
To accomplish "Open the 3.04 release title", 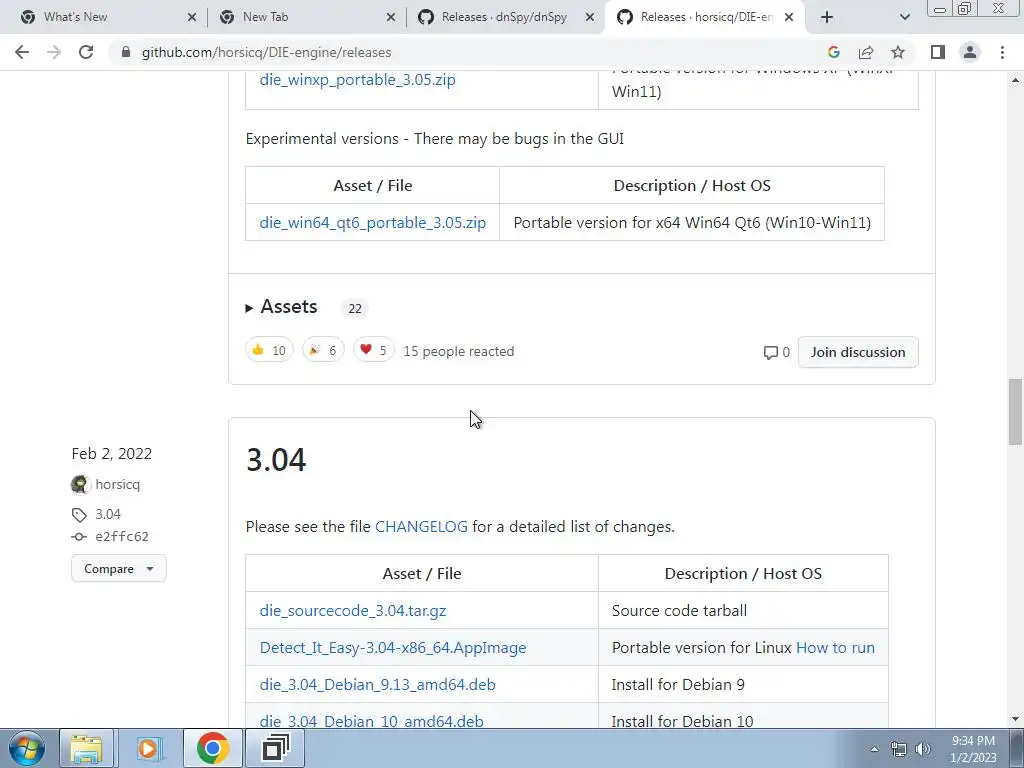I will coord(276,459).
